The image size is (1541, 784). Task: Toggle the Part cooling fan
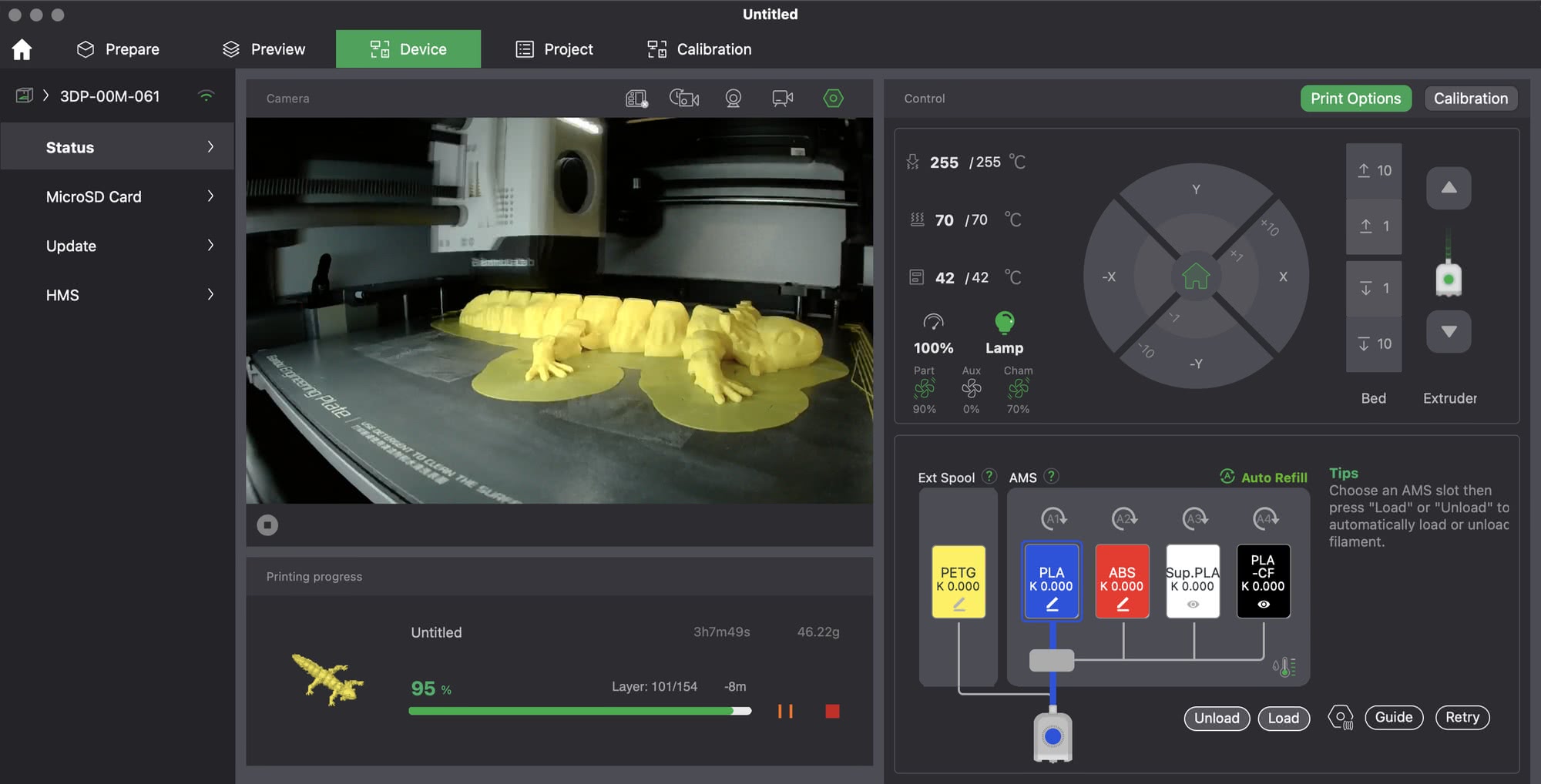[925, 388]
